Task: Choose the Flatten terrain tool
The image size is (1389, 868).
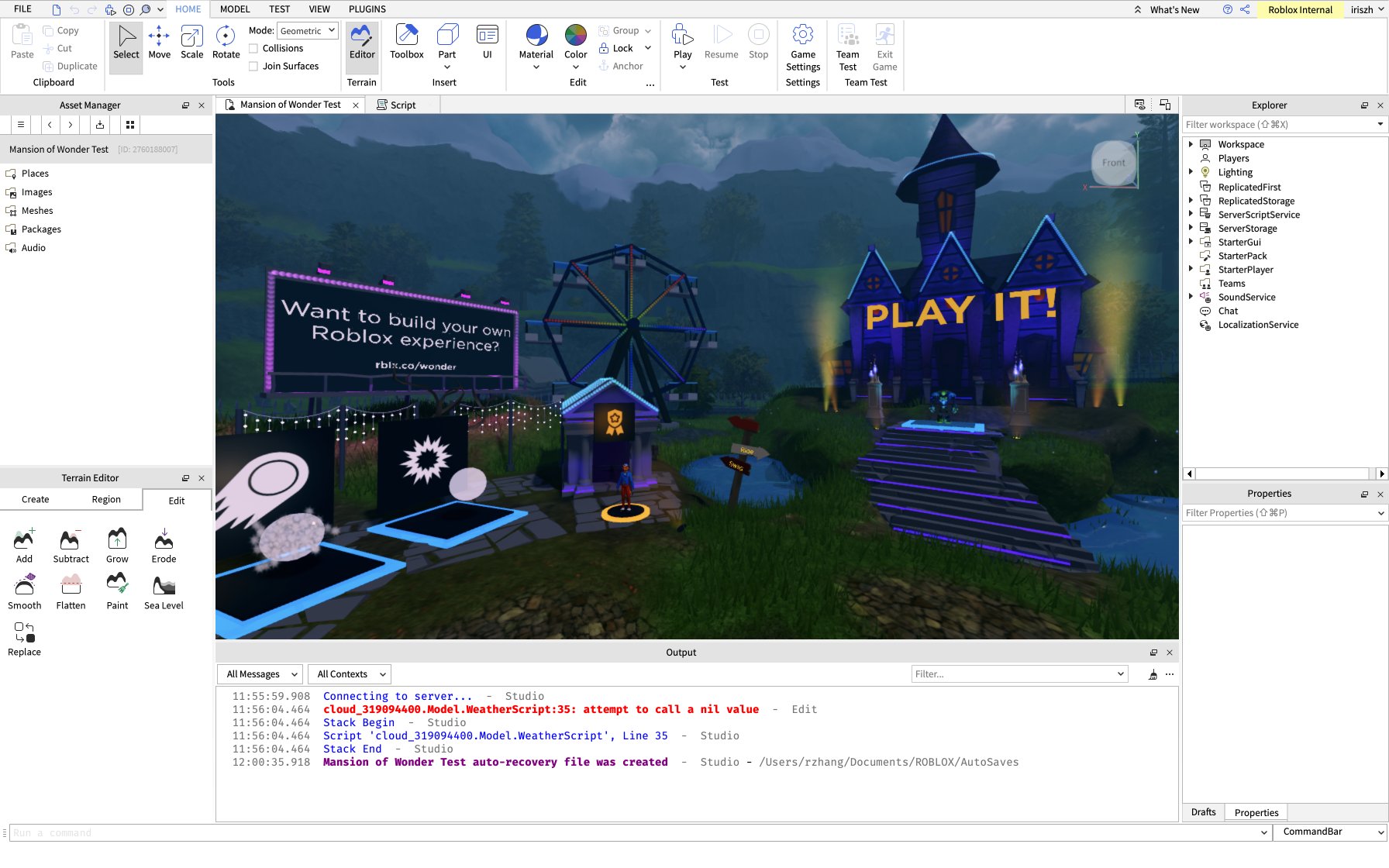Action: [71, 592]
